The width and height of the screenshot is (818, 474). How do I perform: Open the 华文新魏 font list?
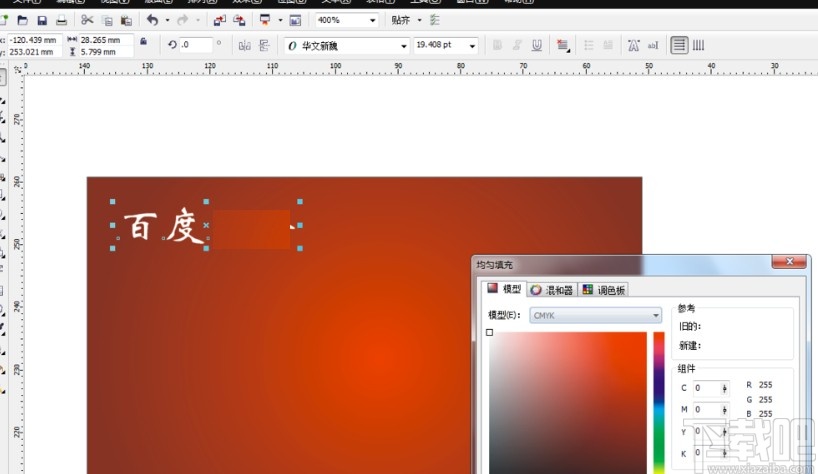pos(403,46)
